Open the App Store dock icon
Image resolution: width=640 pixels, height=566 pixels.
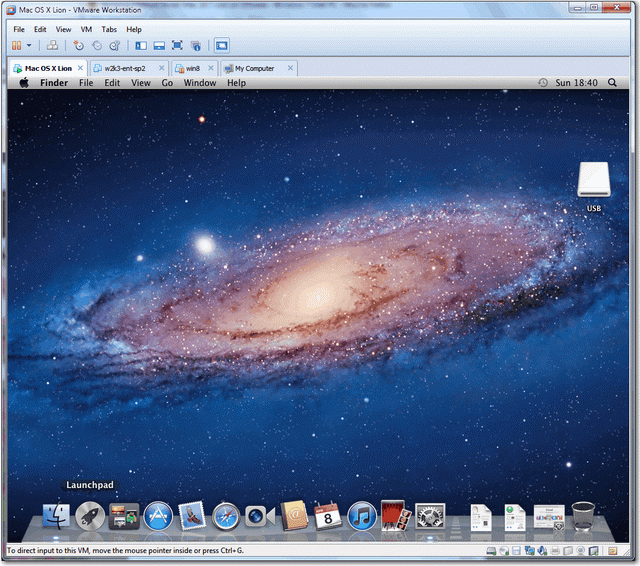(x=158, y=516)
